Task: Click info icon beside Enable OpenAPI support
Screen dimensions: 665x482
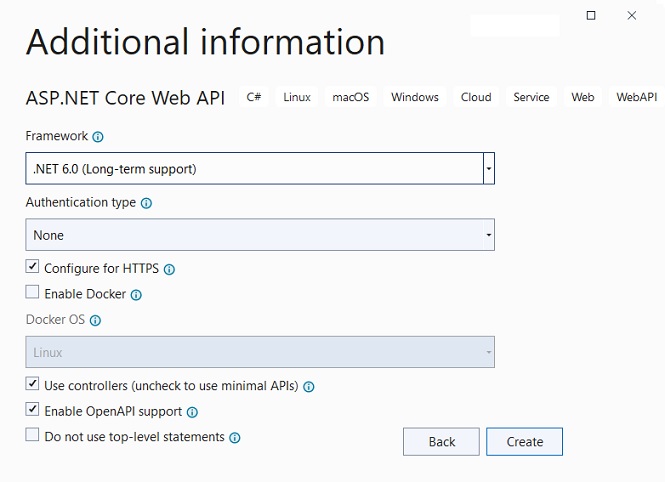Action: [x=192, y=412]
